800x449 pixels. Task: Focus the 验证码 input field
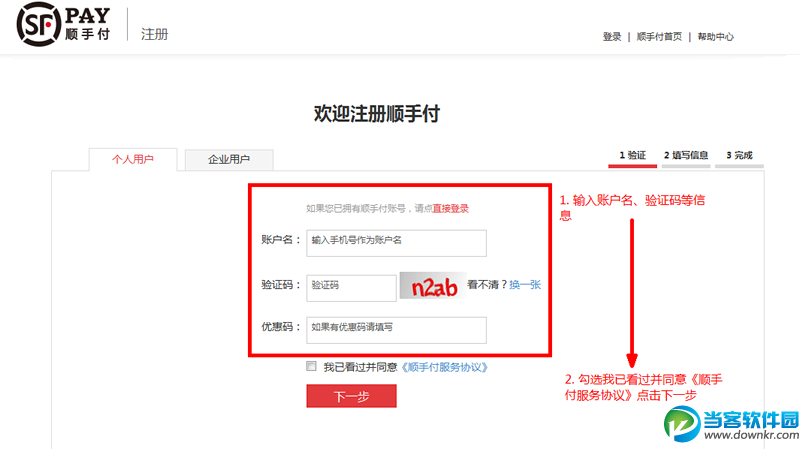pos(351,288)
